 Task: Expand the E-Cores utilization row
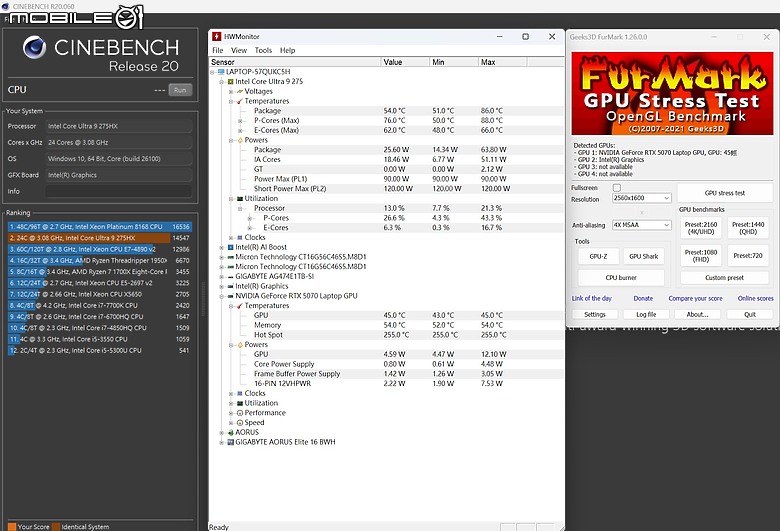pos(250,228)
